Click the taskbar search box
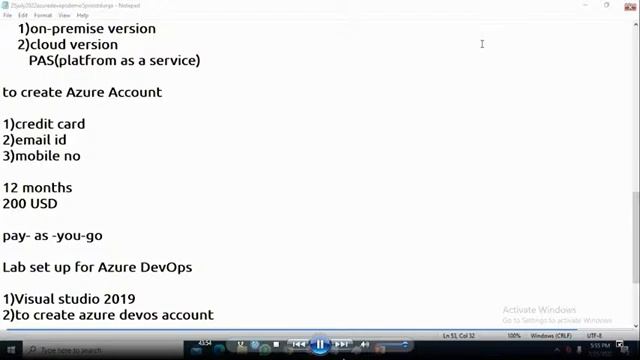The image size is (640, 360). coord(104,350)
